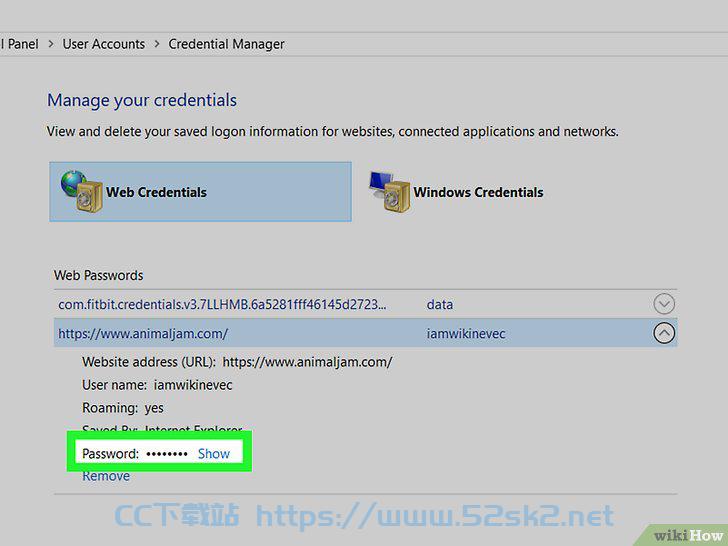This screenshot has width=728, height=546.
Task: Expand breadcrumb arrow before User Accounts
Action: [x=51, y=44]
